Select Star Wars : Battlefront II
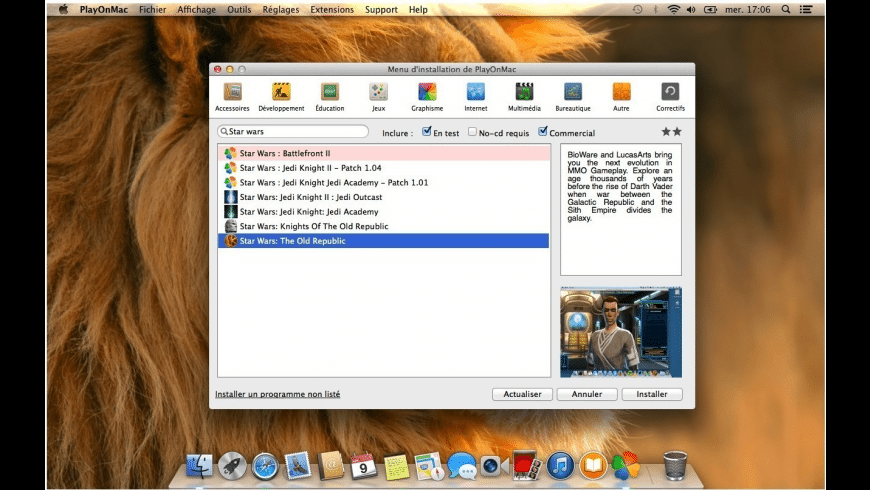870x490 pixels. pos(384,153)
